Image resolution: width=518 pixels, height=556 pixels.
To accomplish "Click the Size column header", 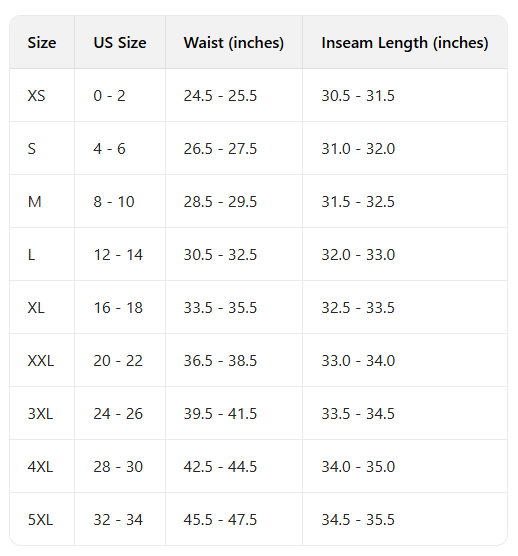I will (x=42, y=43).
